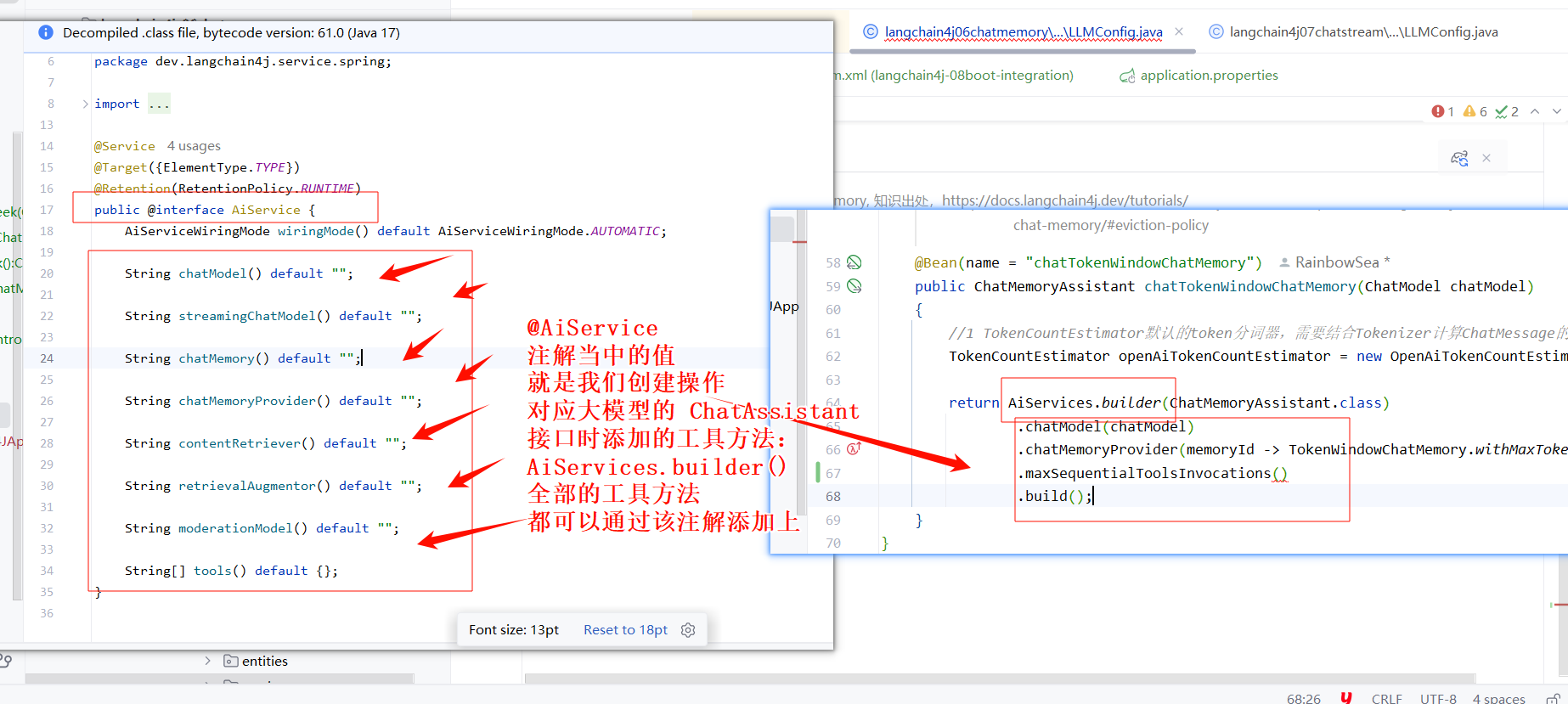Open the application.properties tab
Viewport: 1568px width, 704px height.
pos(1208,76)
